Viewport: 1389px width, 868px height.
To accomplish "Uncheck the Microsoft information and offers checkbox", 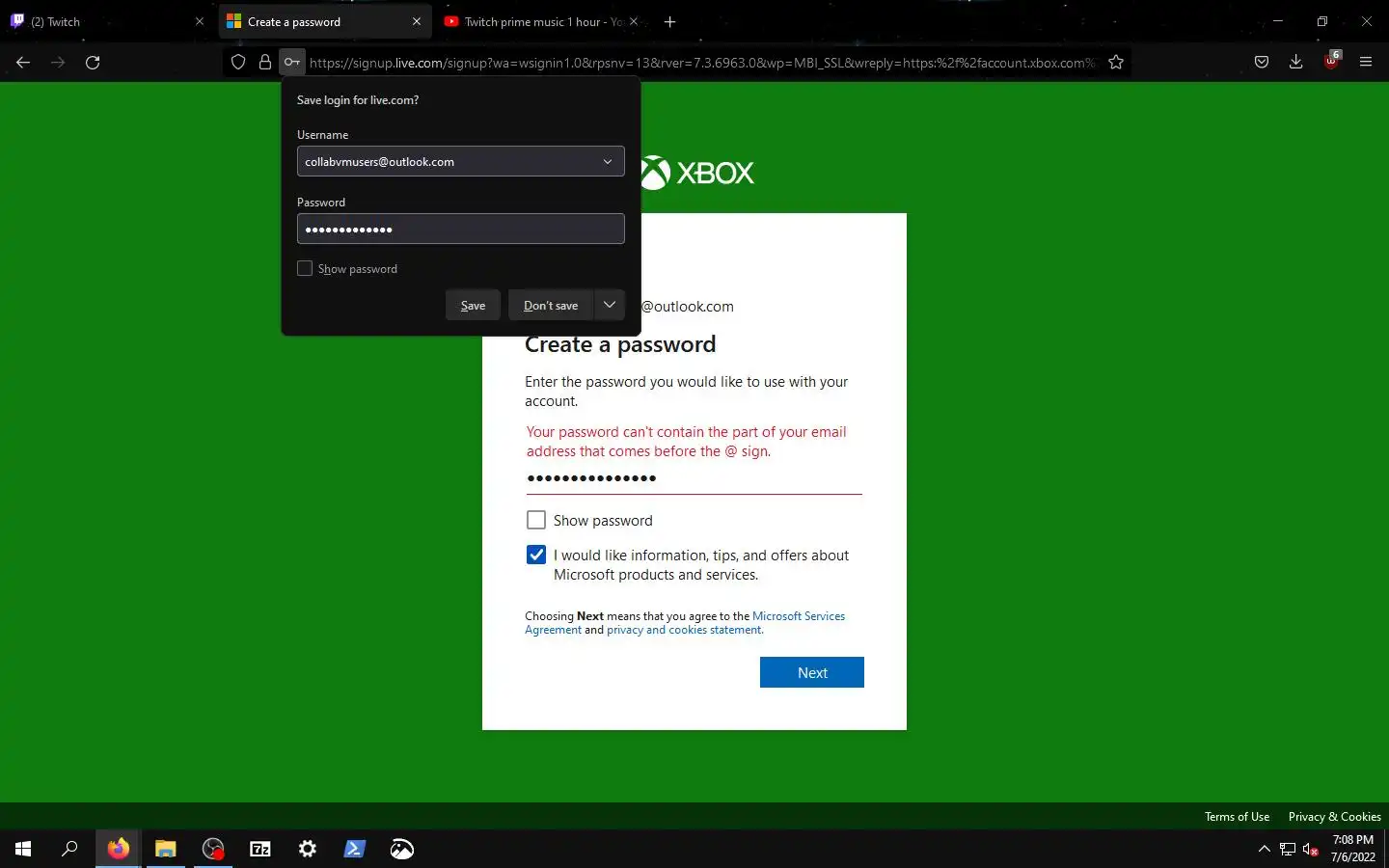I will point(536,555).
